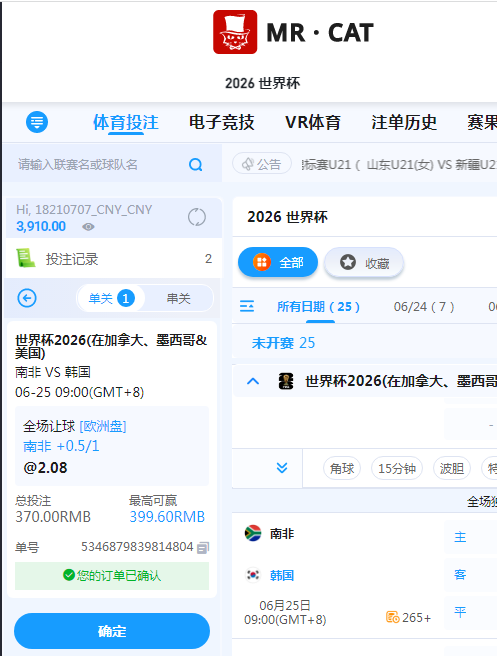Expand the double-chevron market options
The width and height of the screenshot is (497, 656).
pos(282,468)
